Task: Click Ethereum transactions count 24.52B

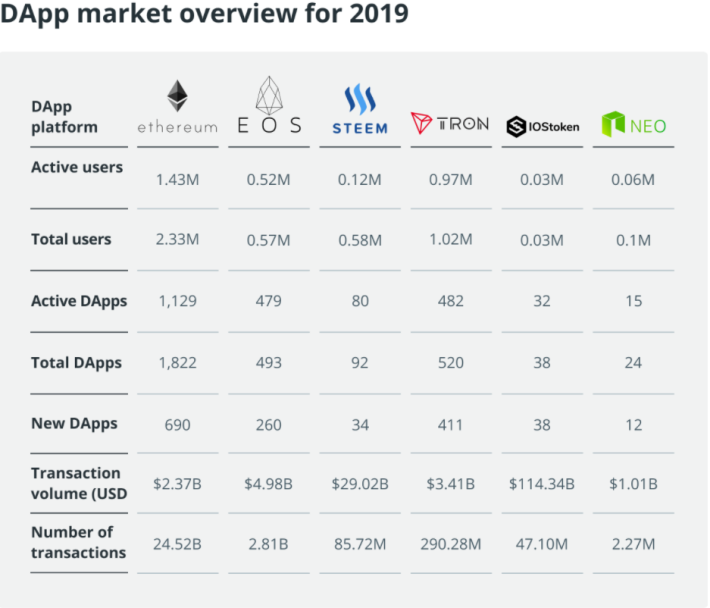Action: coord(178,544)
